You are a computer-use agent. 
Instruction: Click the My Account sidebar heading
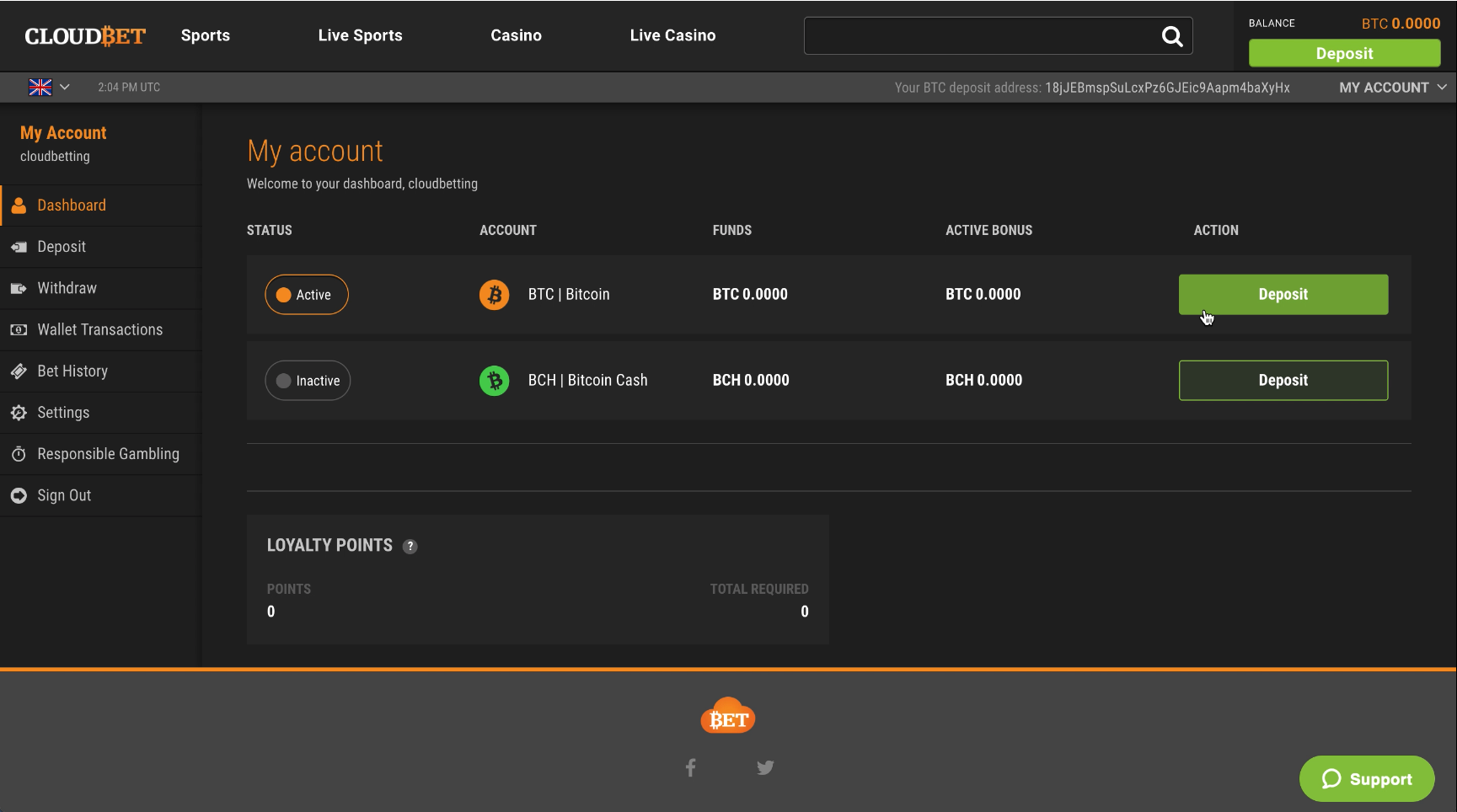point(63,133)
